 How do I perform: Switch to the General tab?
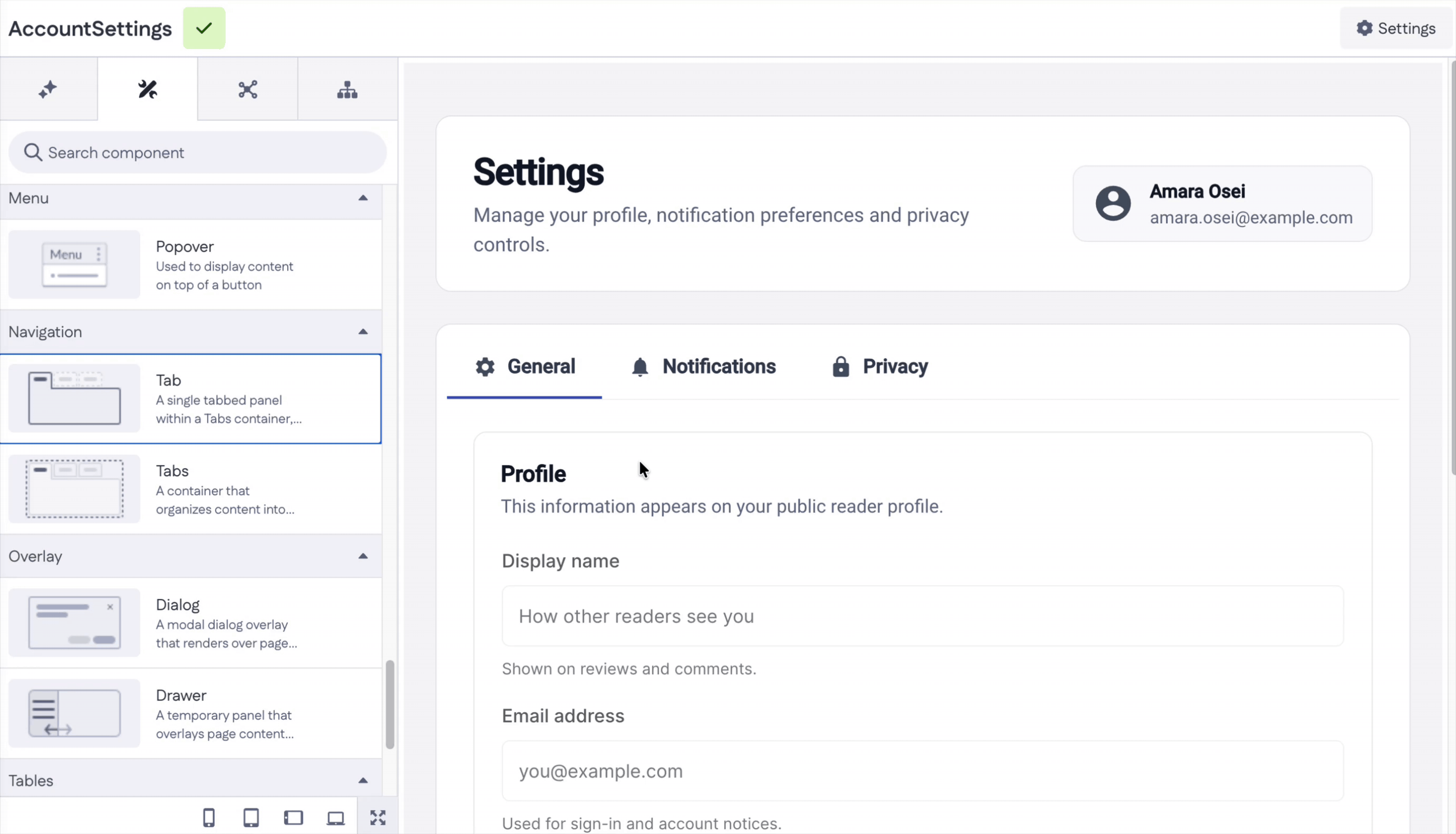525,366
